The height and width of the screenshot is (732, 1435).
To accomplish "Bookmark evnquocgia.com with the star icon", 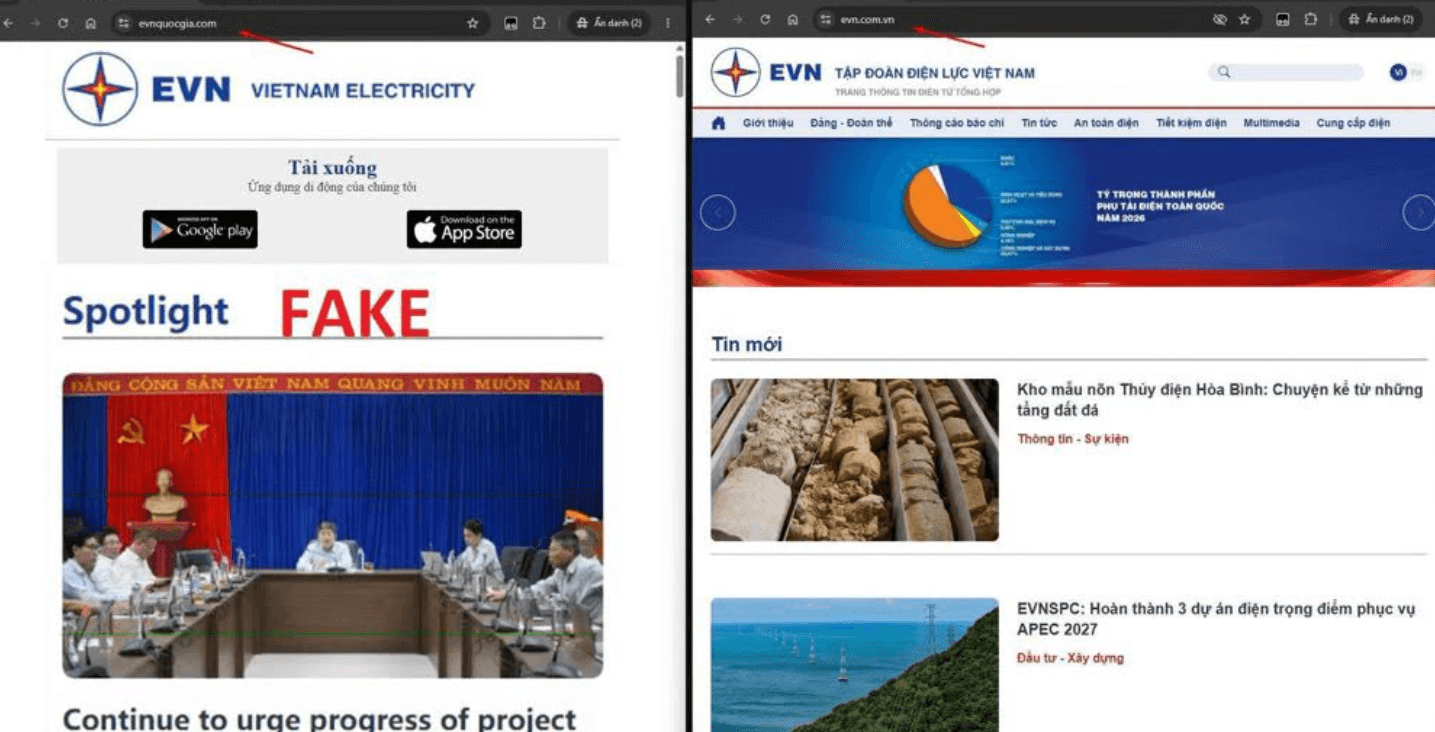I will click(x=472, y=23).
